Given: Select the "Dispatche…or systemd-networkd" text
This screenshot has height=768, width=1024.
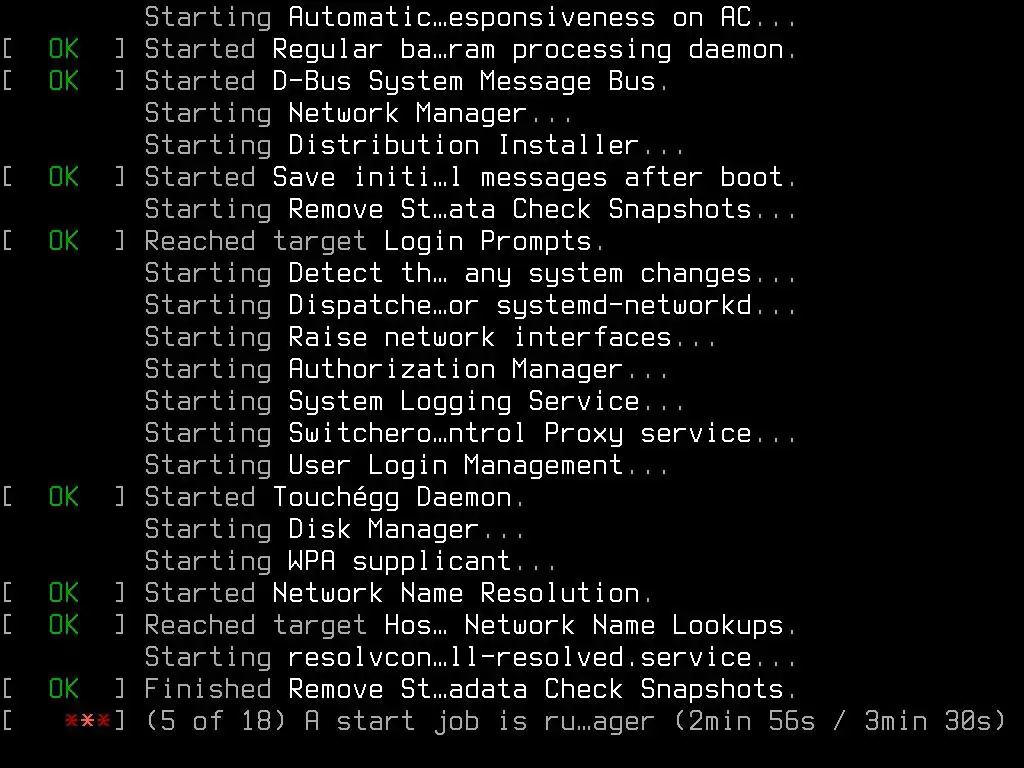Looking at the screenshot, I should (x=520, y=305).
